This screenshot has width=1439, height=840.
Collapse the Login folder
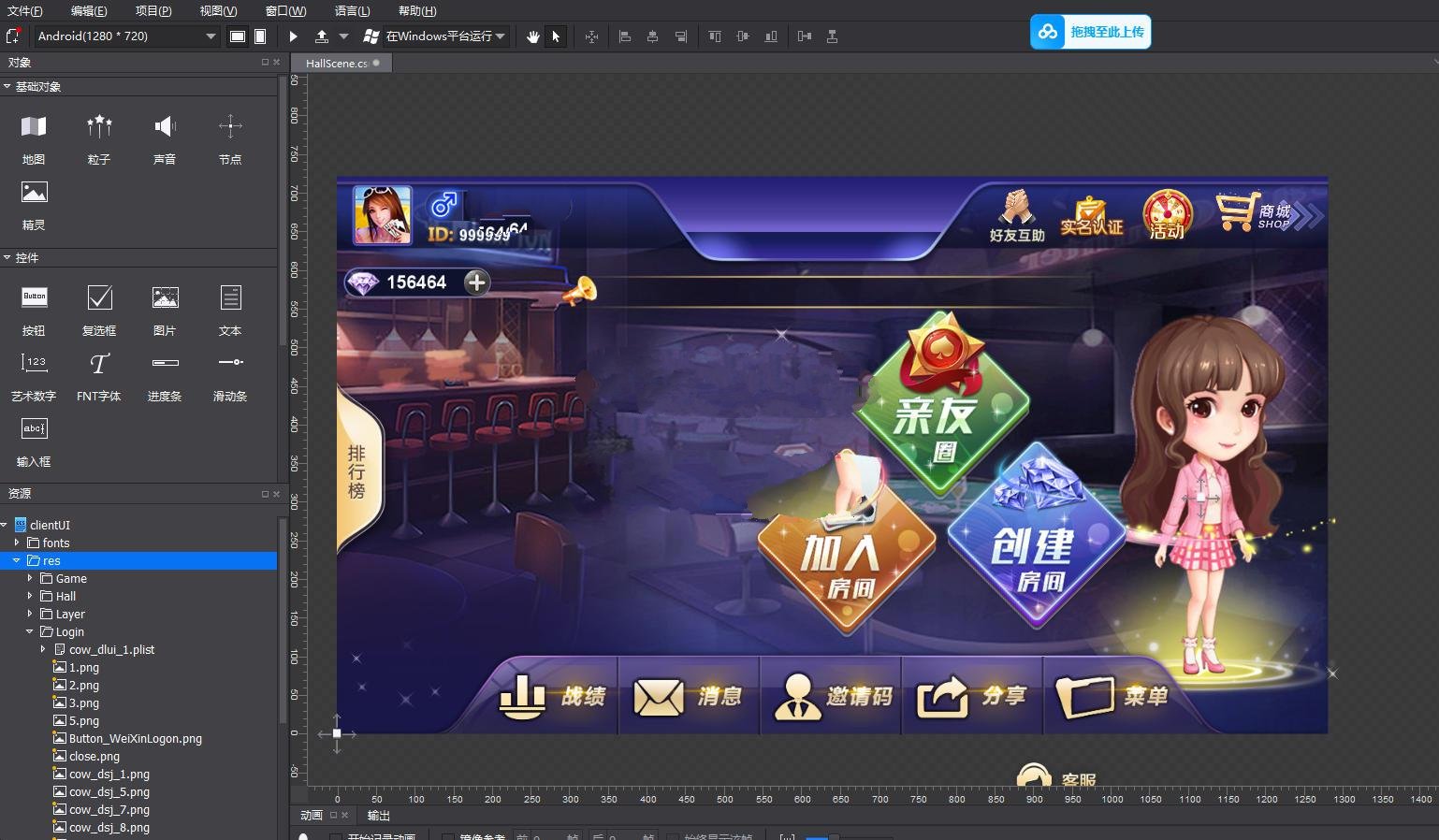pos(30,631)
